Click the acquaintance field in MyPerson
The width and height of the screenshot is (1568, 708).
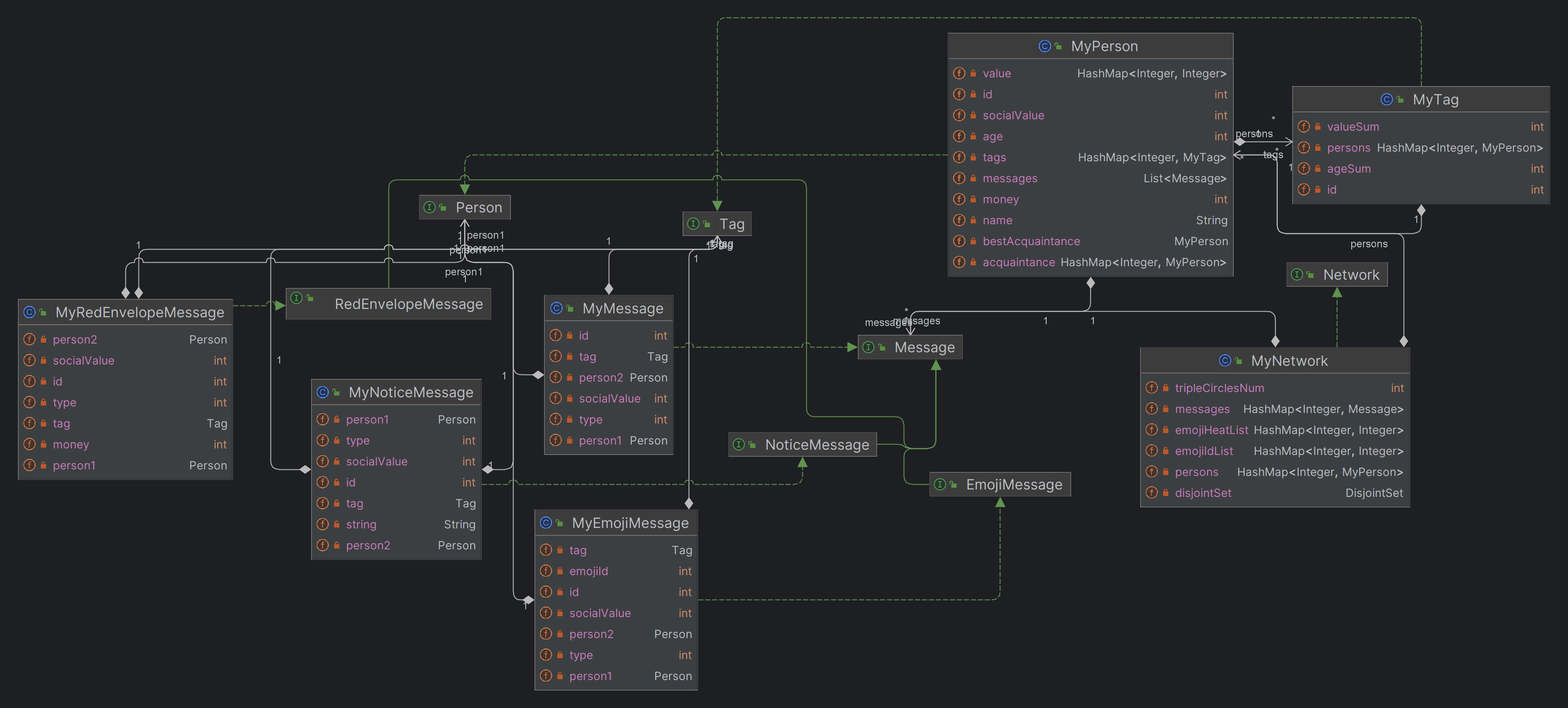[x=1090, y=262]
